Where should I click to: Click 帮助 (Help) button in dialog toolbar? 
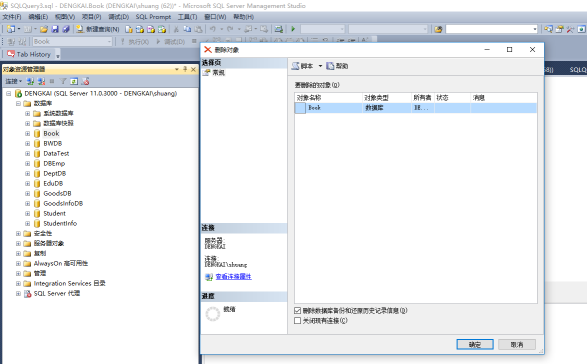[x=337, y=66]
